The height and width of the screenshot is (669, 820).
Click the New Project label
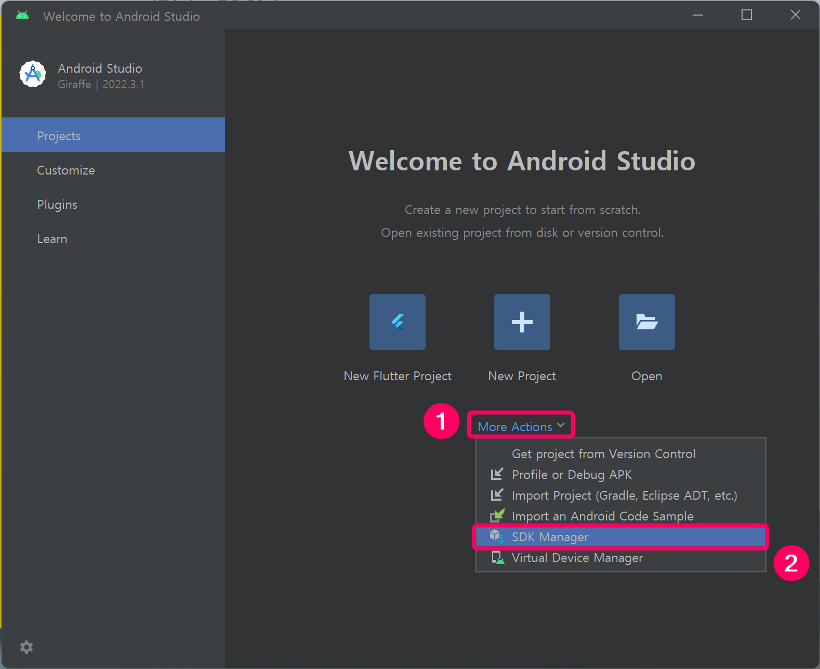[x=522, y=376]
